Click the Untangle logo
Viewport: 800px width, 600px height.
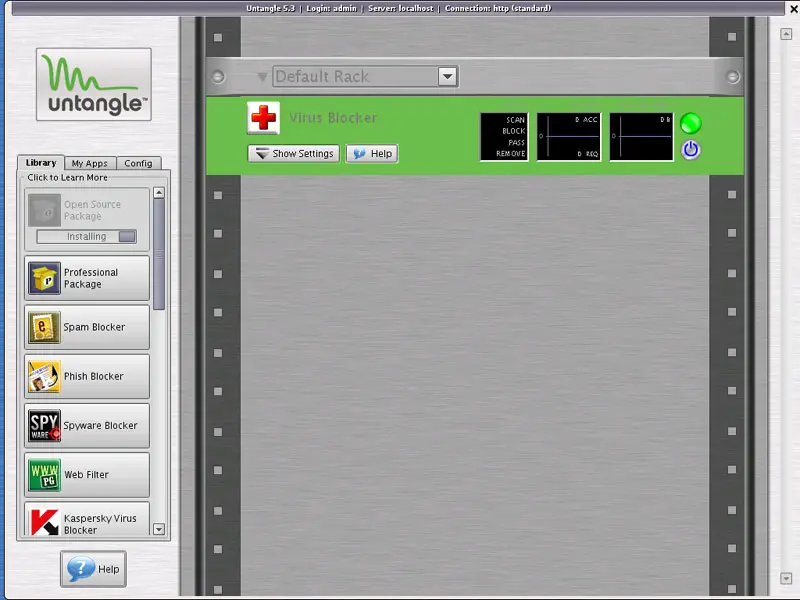tap(94, 85)
